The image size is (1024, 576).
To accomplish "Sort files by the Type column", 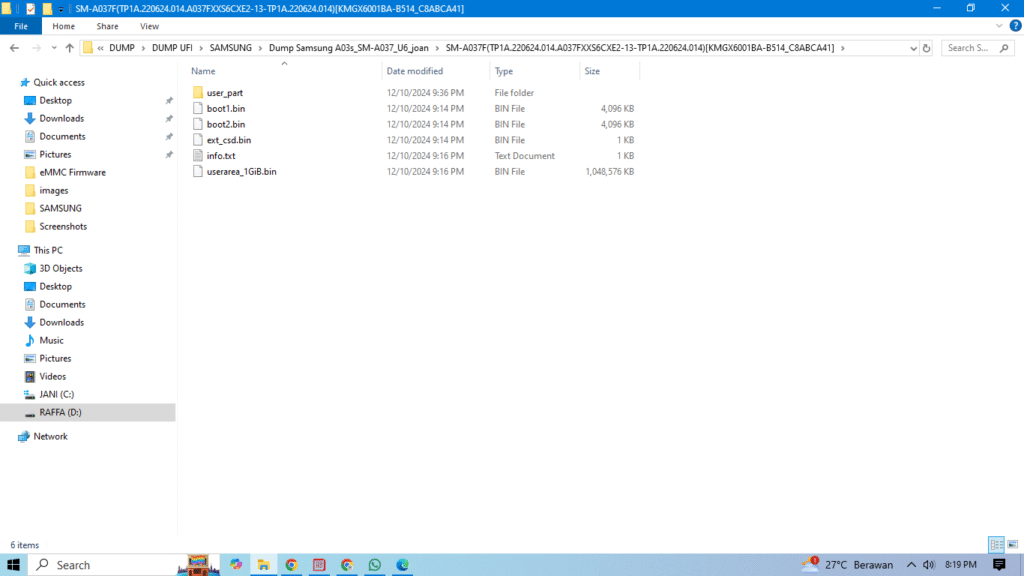I will pyautogui.click(x=504, y=71).
